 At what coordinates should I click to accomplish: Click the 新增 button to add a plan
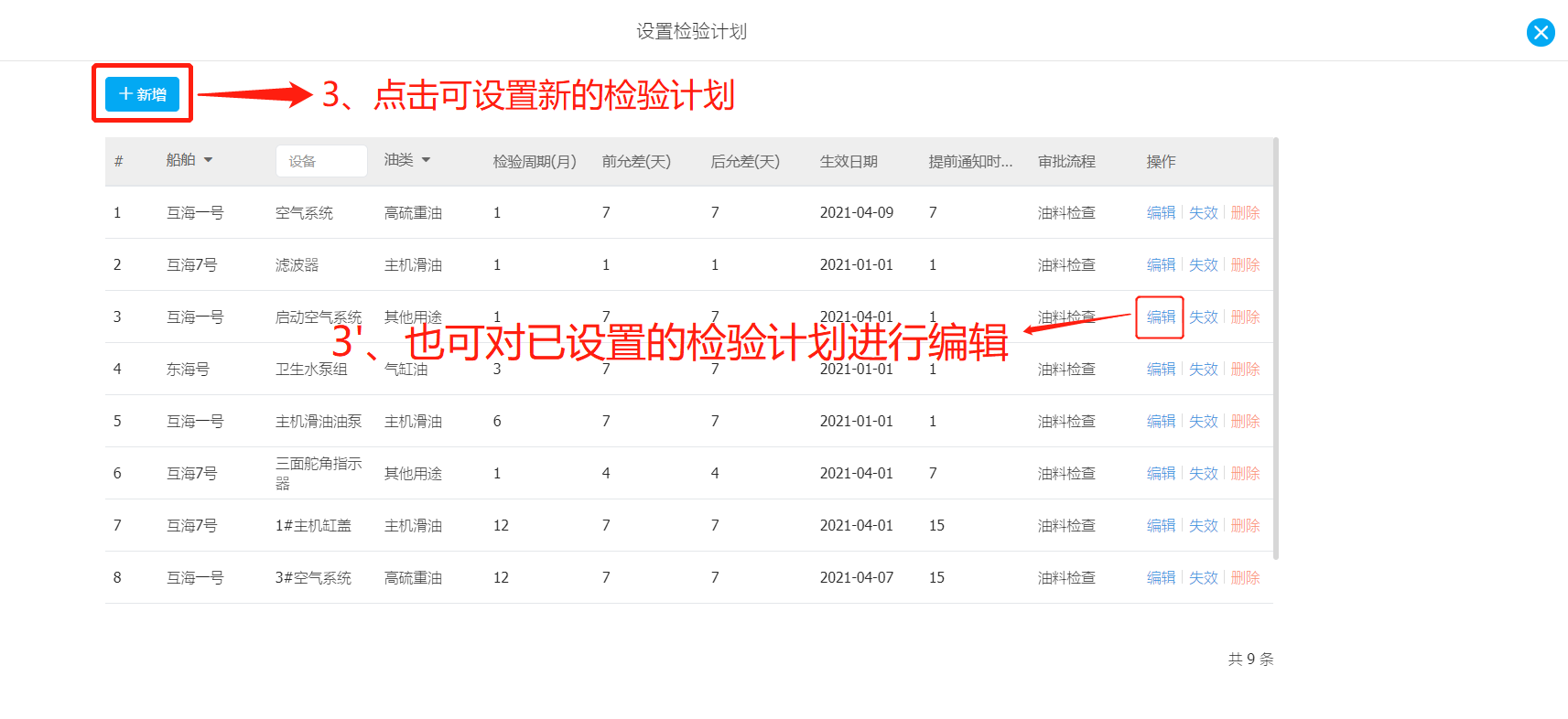tap(142, 94)
